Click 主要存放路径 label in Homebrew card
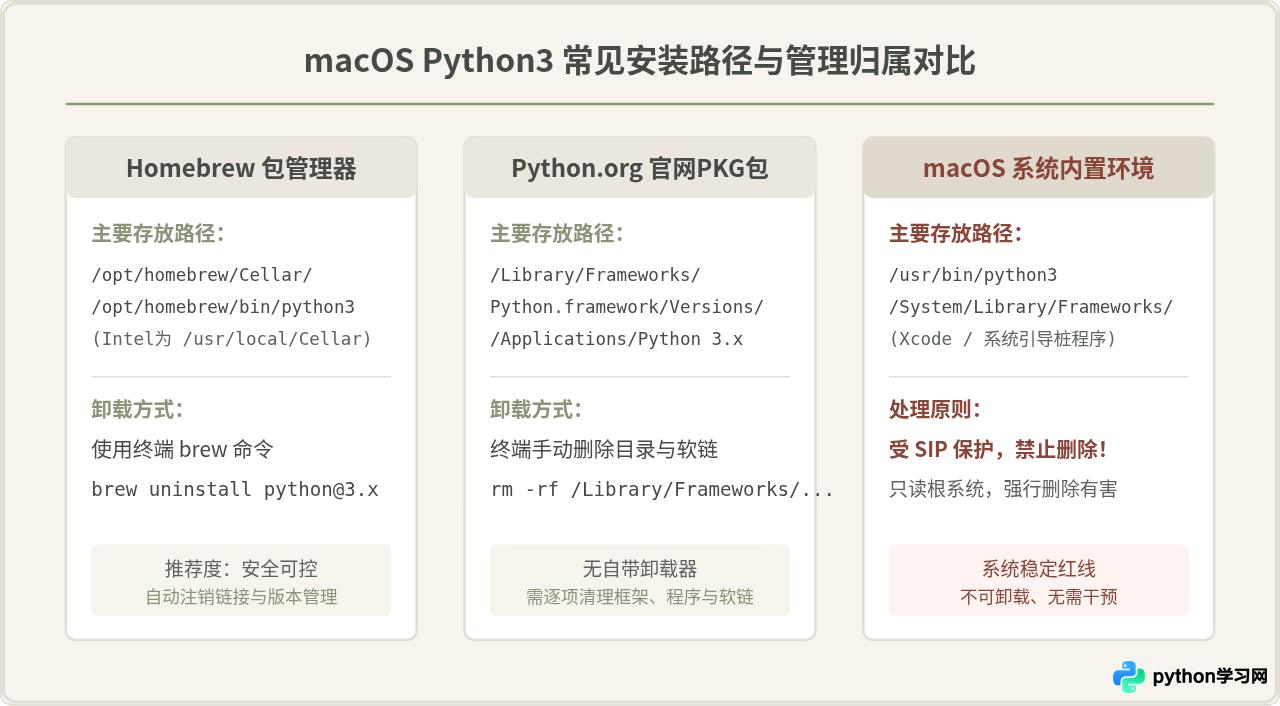The height and width of the screenshot is (706, 1280). coord(158,234)
